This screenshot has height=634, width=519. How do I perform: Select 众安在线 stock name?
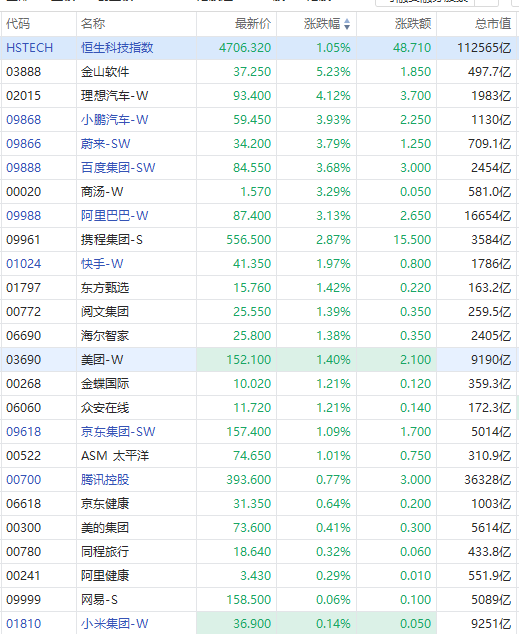pos(105,408)
